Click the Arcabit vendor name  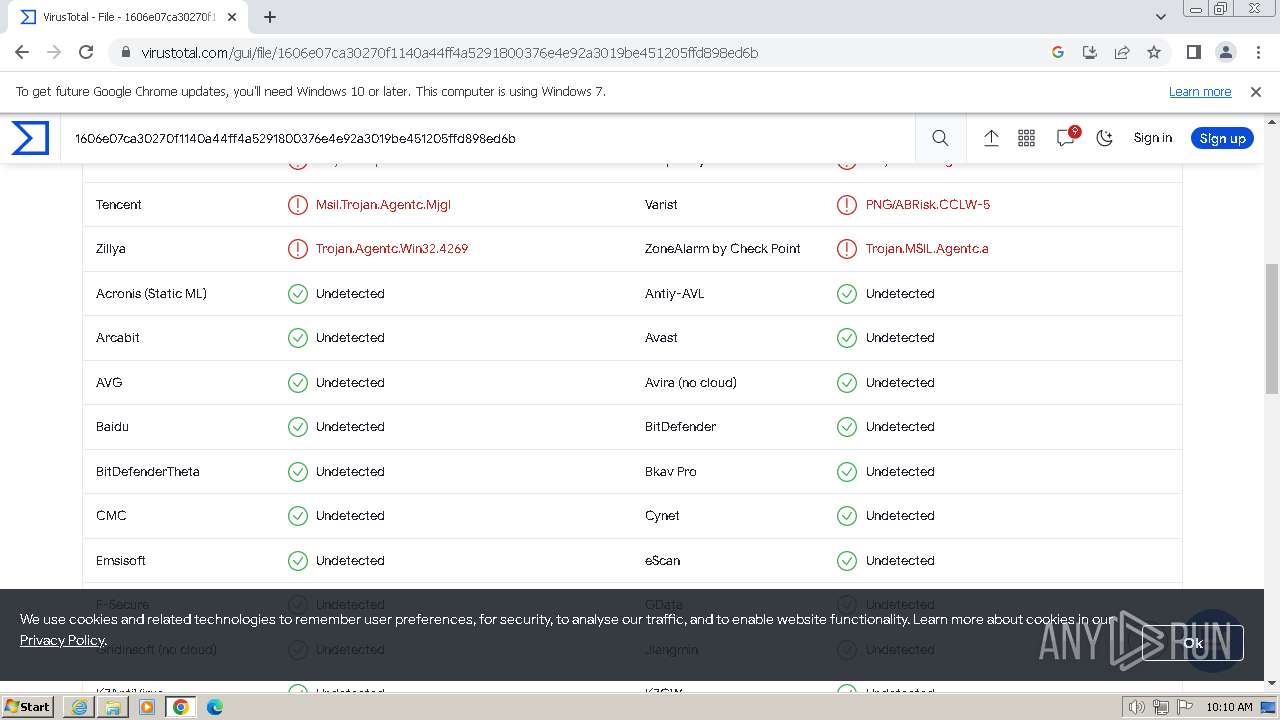118,337
